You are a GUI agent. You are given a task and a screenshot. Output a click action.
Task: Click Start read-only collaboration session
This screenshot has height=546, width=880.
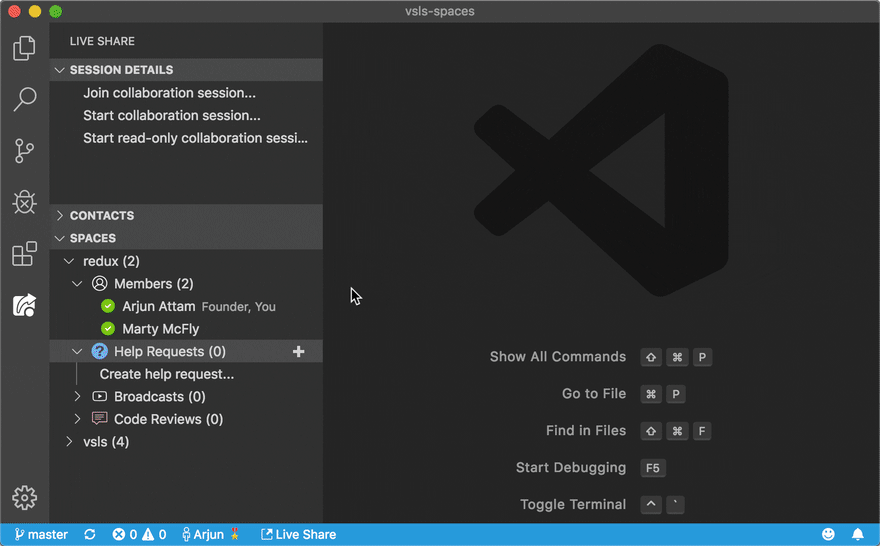(195, 138)
